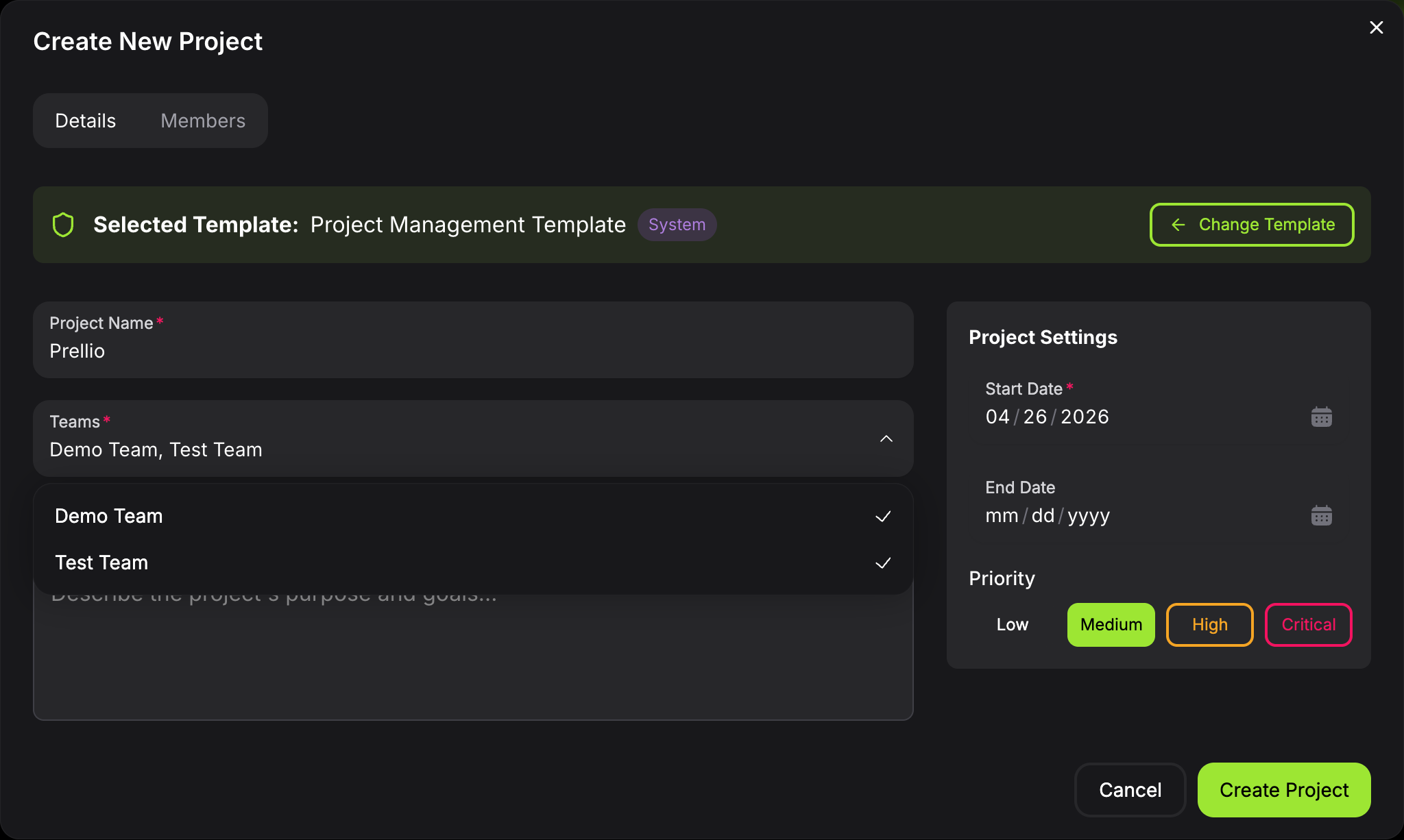Cancel the project creation
Image resolution: width=1404 pixels, height=840 pixels.
click(x=1130, y=789)
